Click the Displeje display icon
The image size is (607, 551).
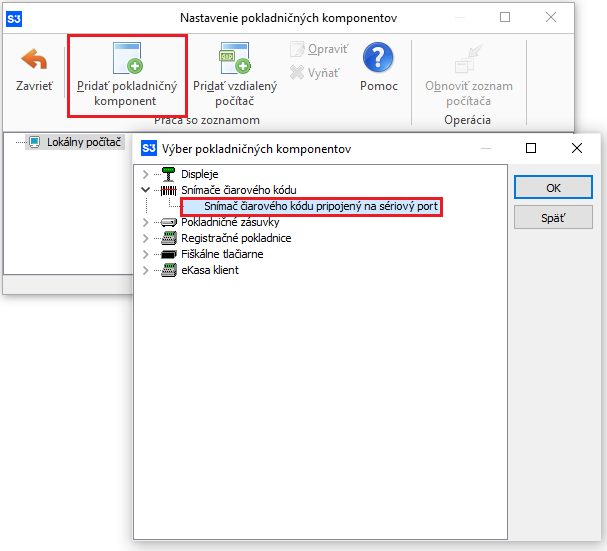coord(168,174)
